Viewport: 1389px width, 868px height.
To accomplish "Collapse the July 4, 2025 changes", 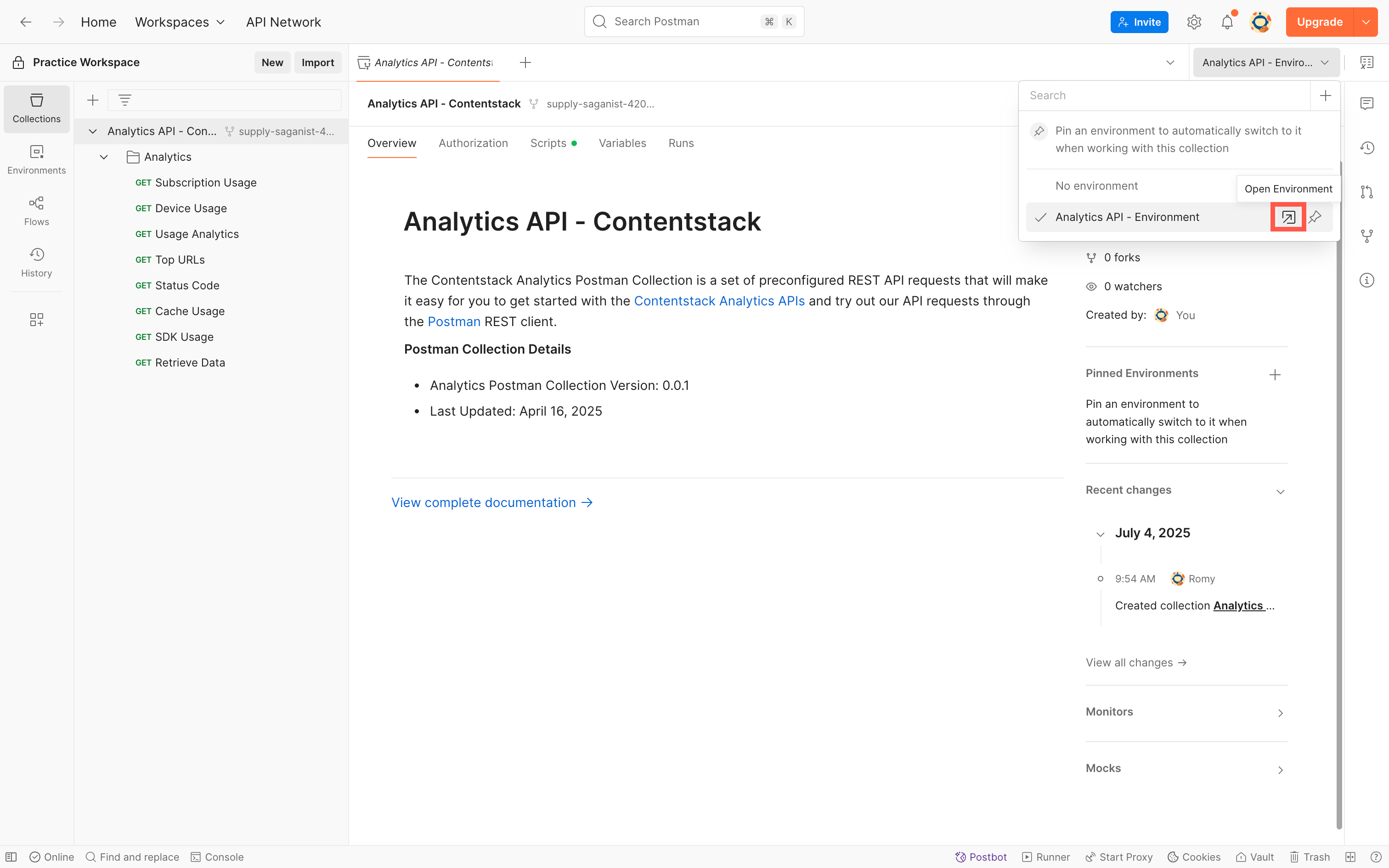I will coord(1100,534).
